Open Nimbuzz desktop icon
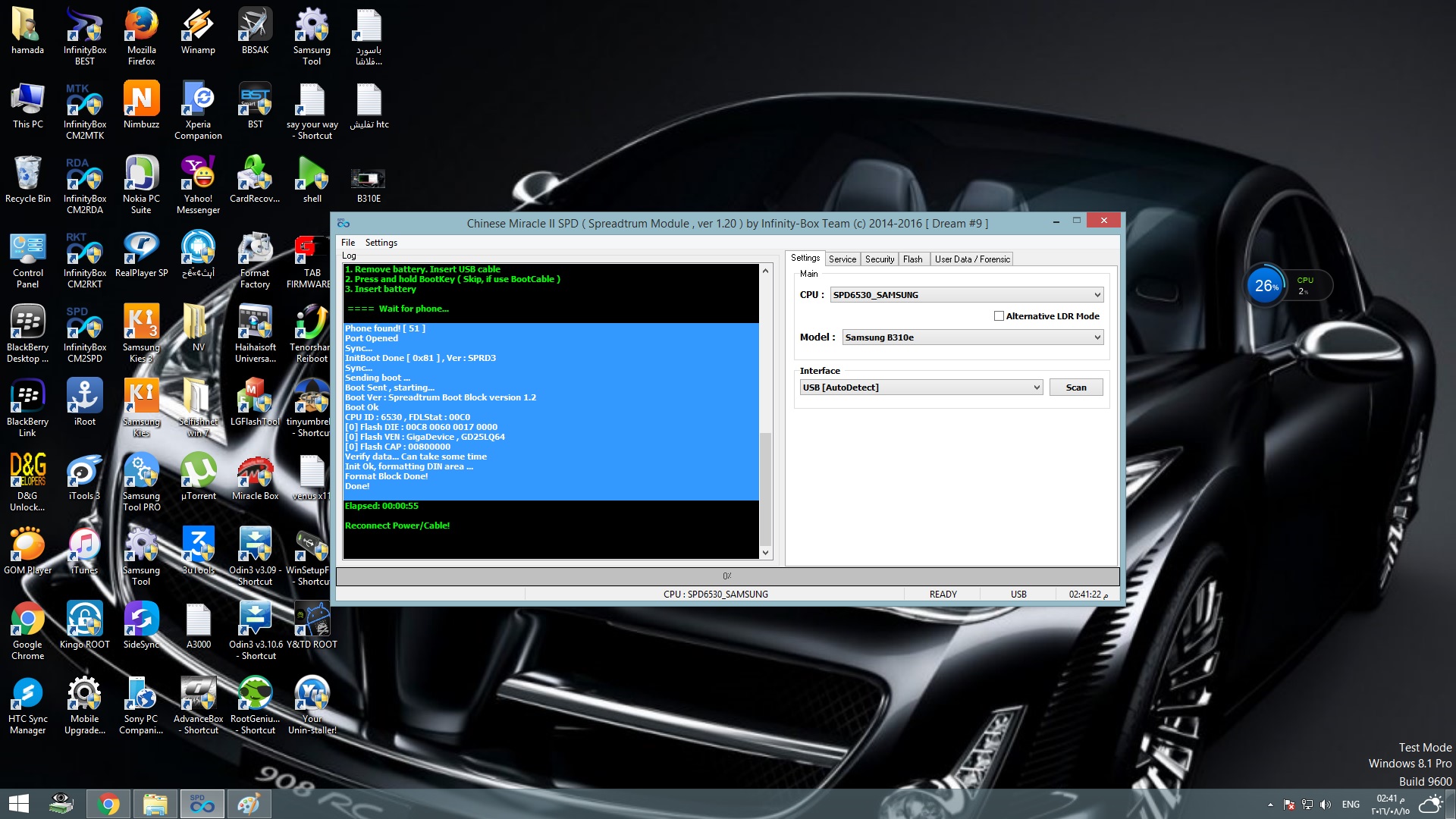 click(142, 105)
